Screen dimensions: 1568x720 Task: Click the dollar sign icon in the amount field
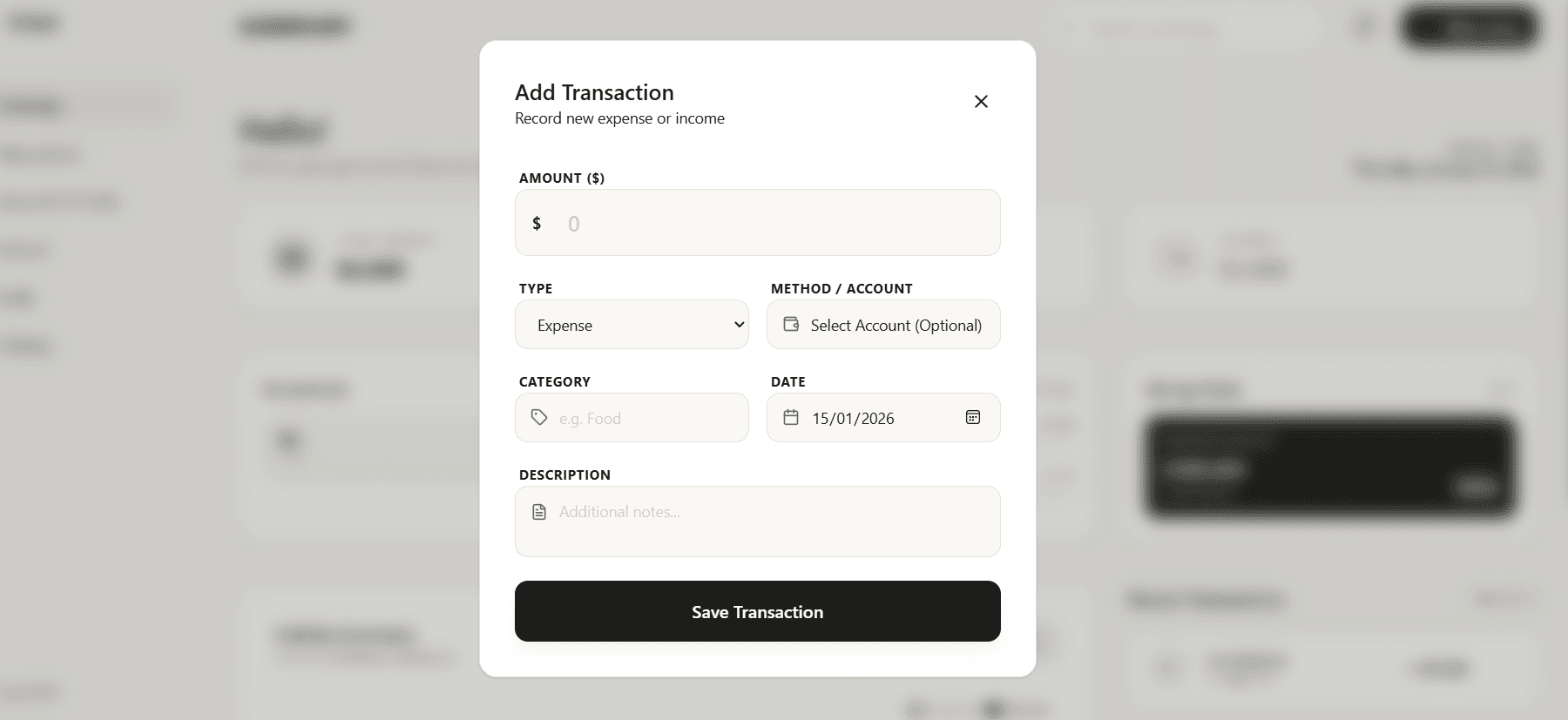tap(537, 224)
